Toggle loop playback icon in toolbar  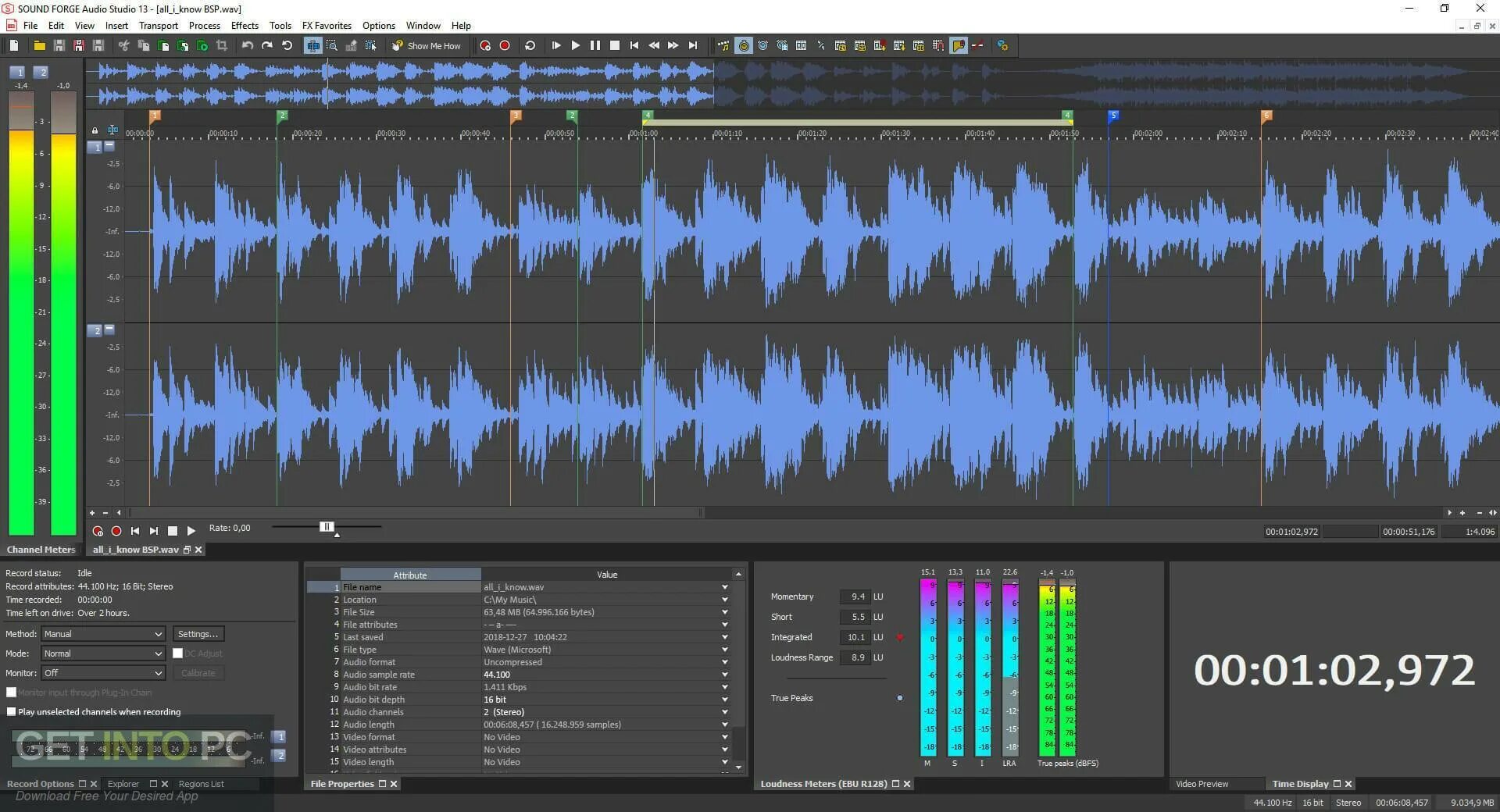pos(530,45)
